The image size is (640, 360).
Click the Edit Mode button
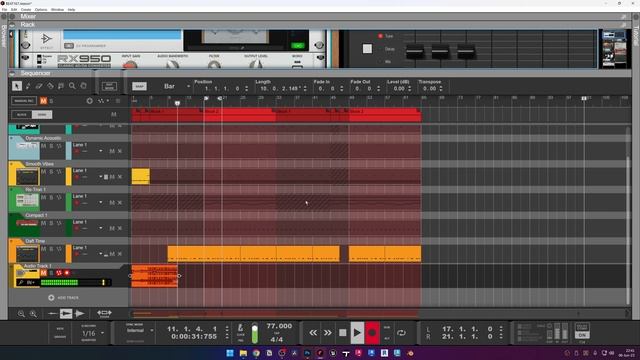pyautogui.click(x=109, y=86)
